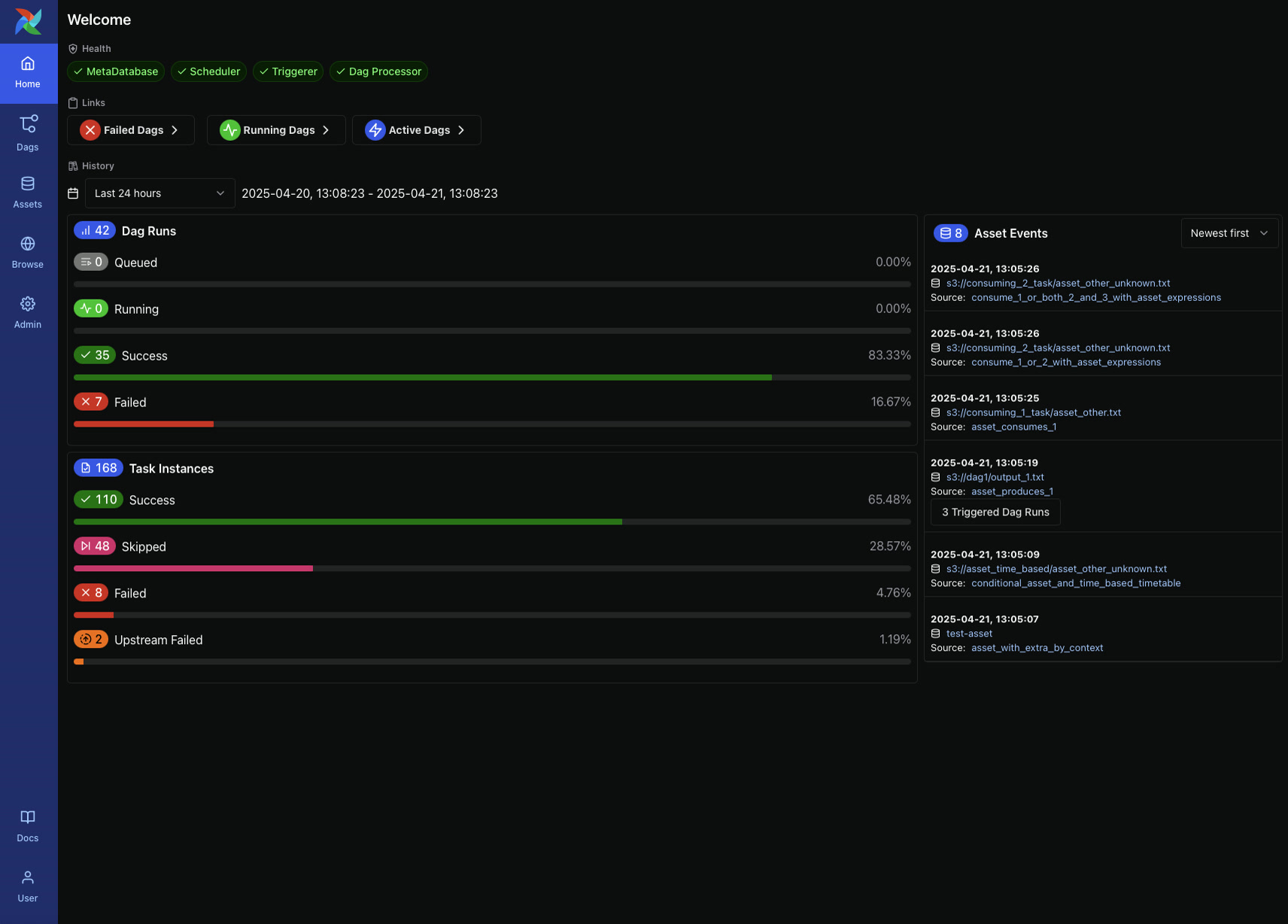The height and width of the screenshot is (924, 1288).
Task: Click the red X icon on Failed Dags
Action: pos(90,129)
